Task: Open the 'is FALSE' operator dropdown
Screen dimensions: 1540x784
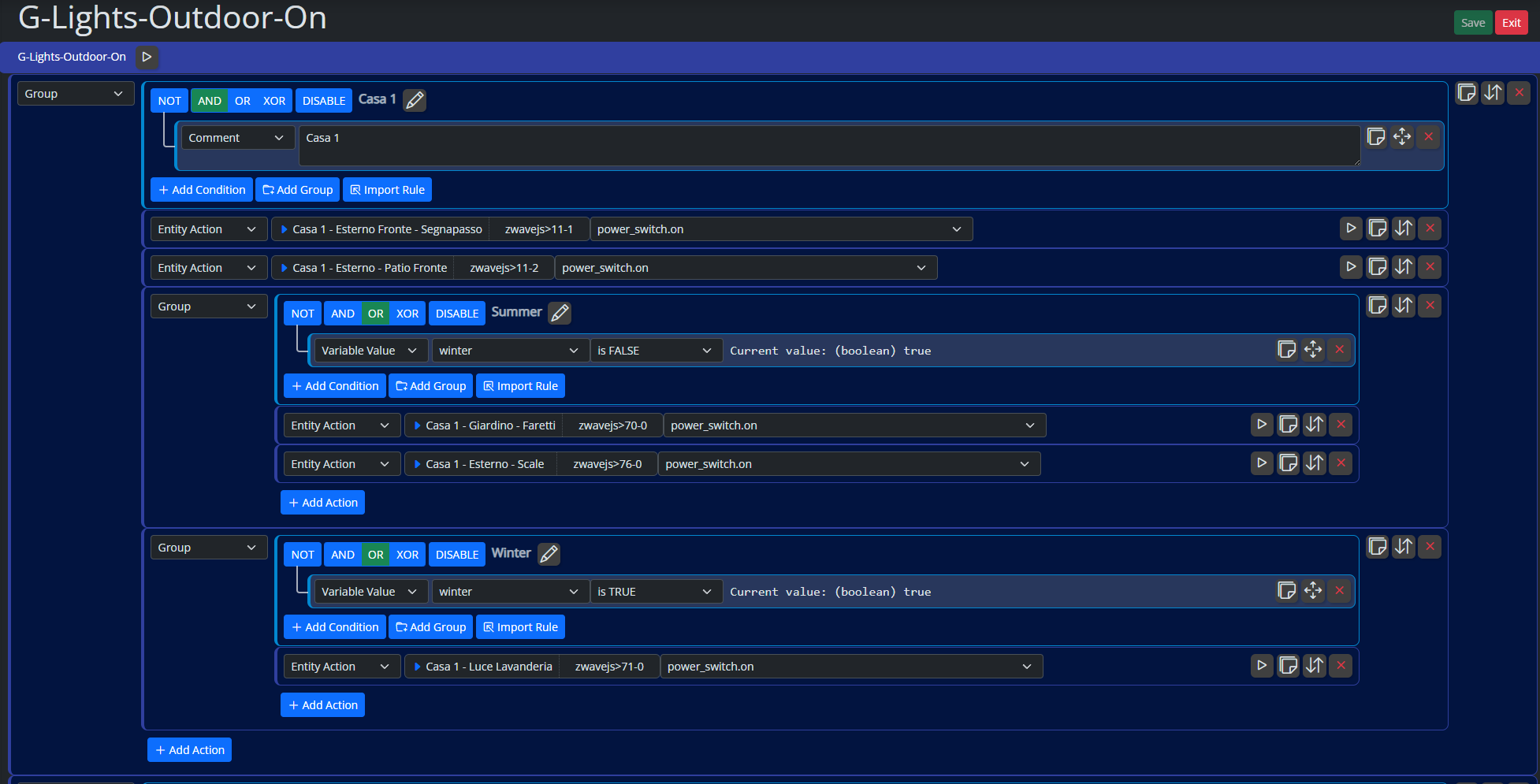Action: [655, 351]
